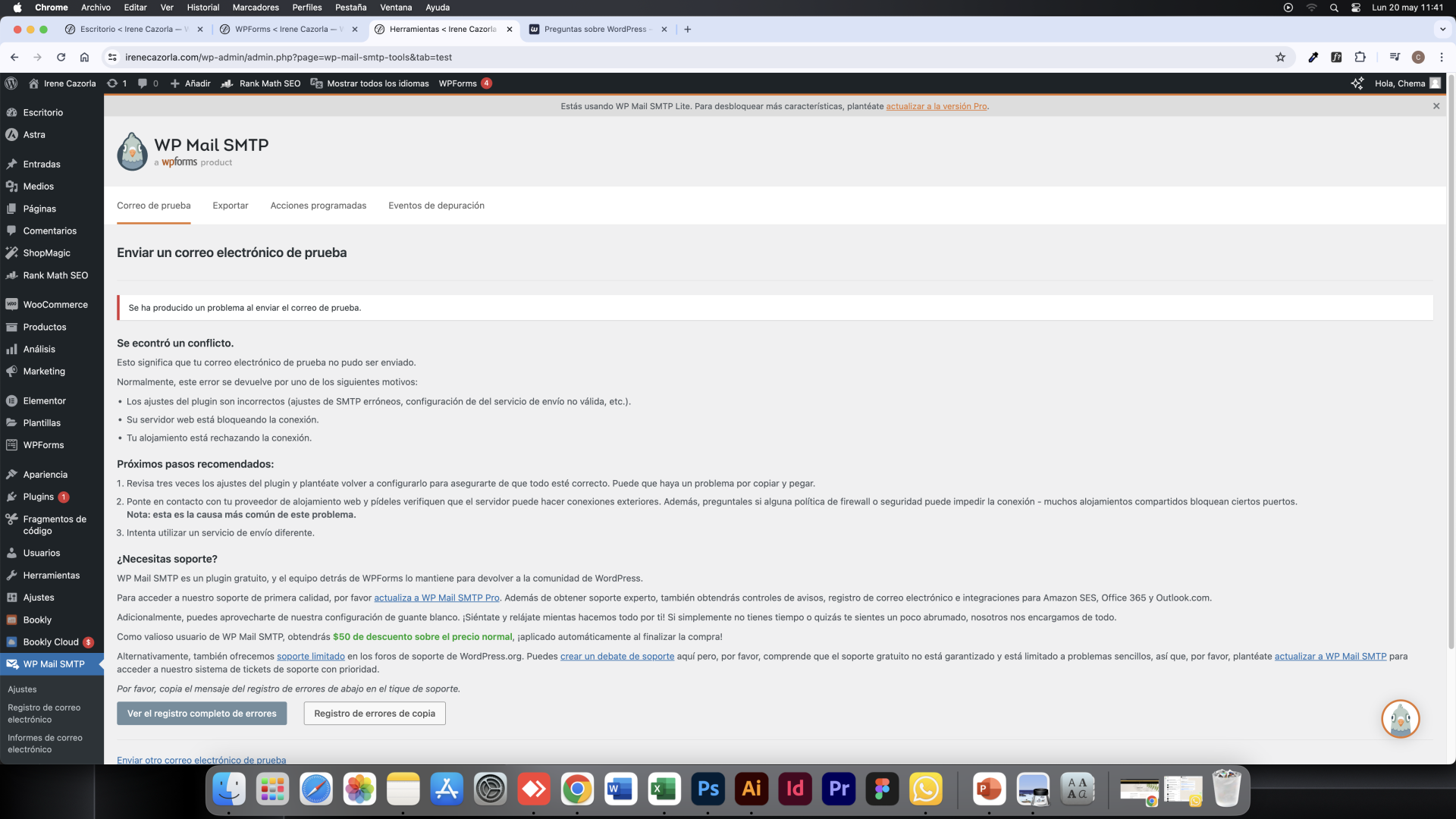
Task: Open the floating pigeon help button
Action: pos(1400,719)
